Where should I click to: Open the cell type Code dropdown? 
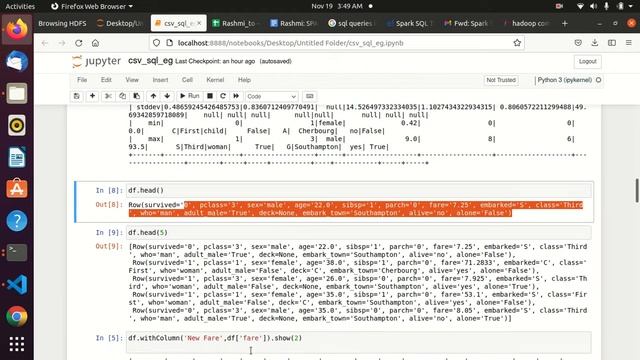(x=271, y=96)
